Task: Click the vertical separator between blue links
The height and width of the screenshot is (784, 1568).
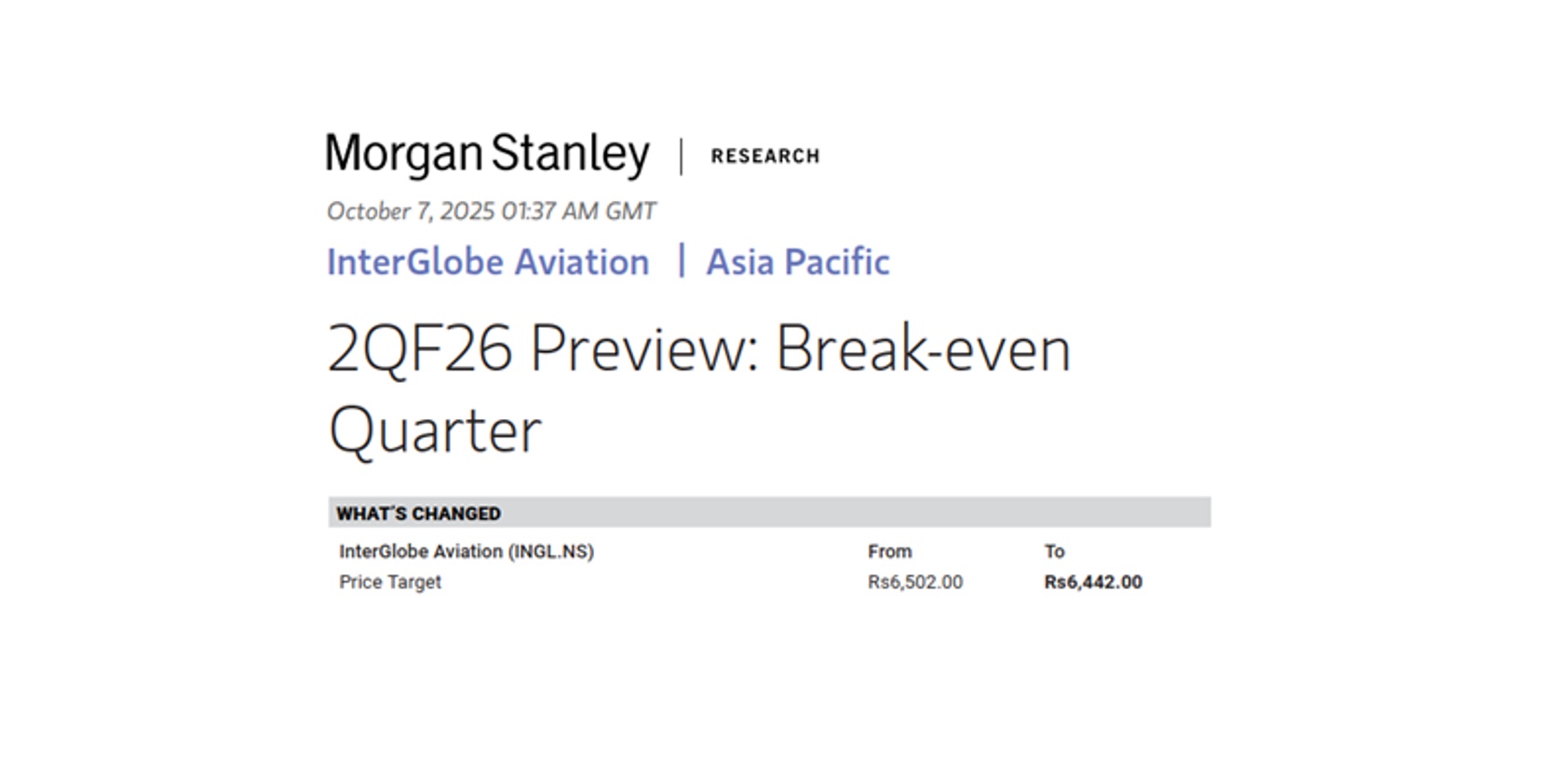Action: [682, 261]
